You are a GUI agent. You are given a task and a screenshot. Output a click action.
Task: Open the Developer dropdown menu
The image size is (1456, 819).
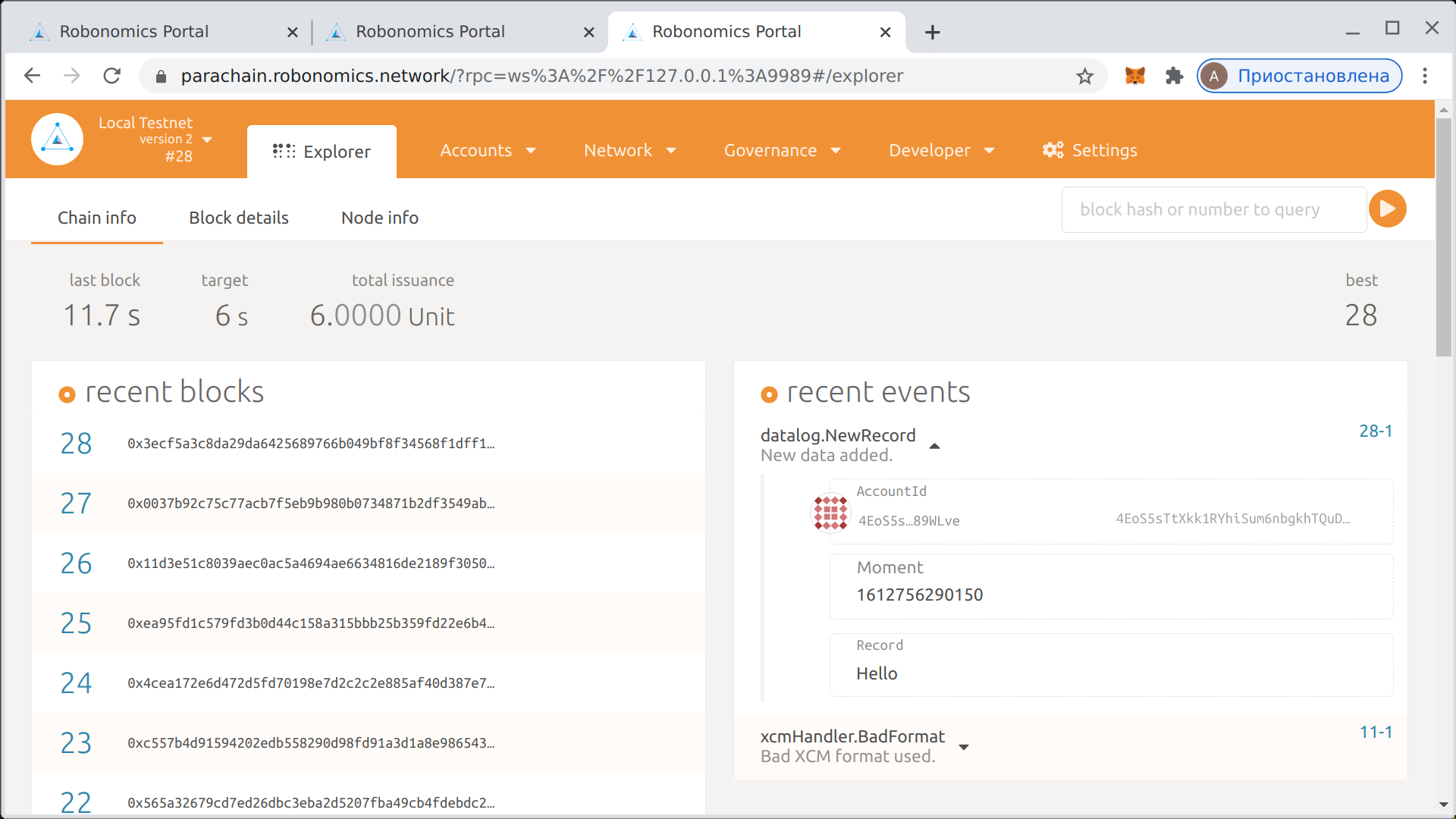point(941,150)
